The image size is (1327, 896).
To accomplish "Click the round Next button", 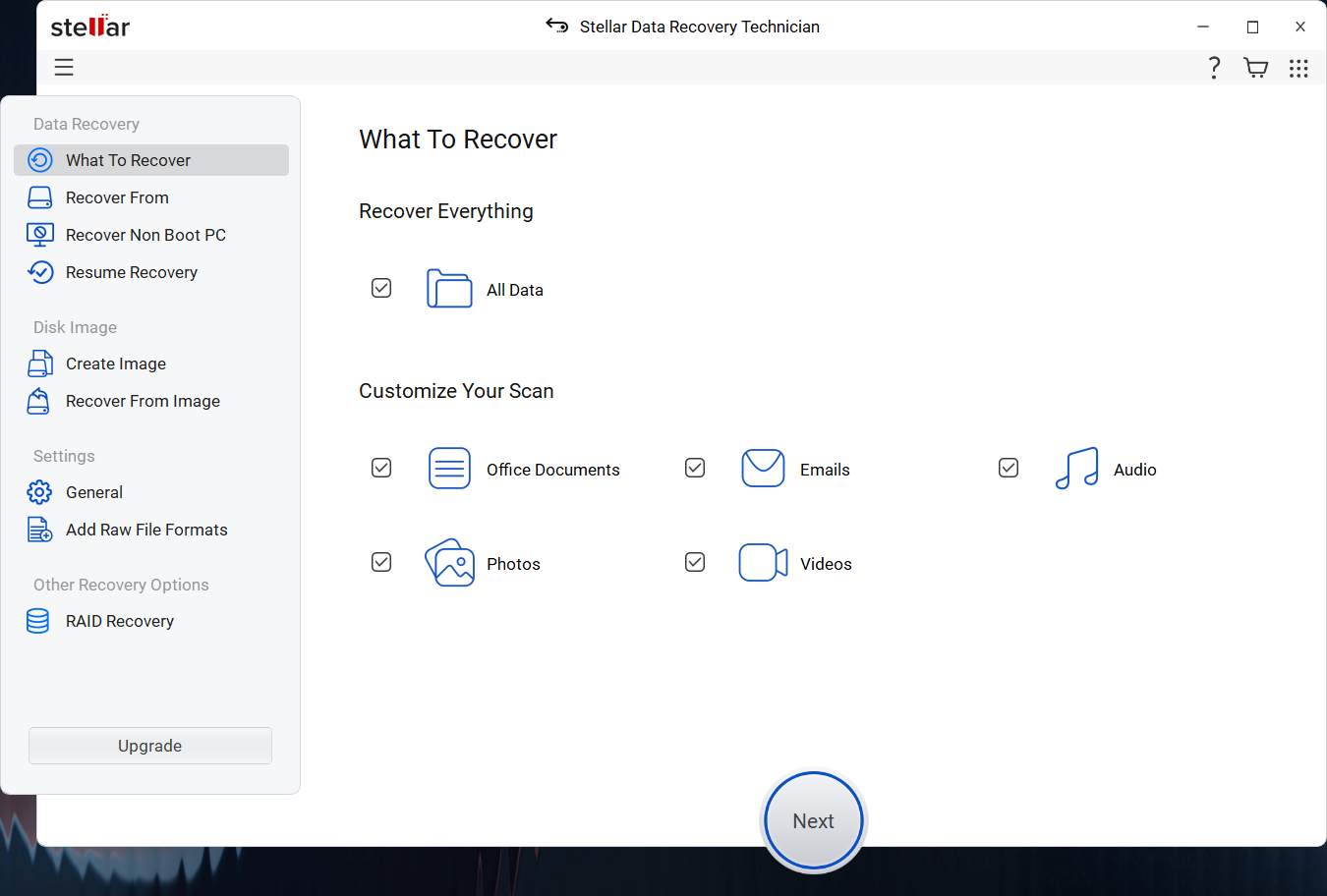I will point(814,821).
